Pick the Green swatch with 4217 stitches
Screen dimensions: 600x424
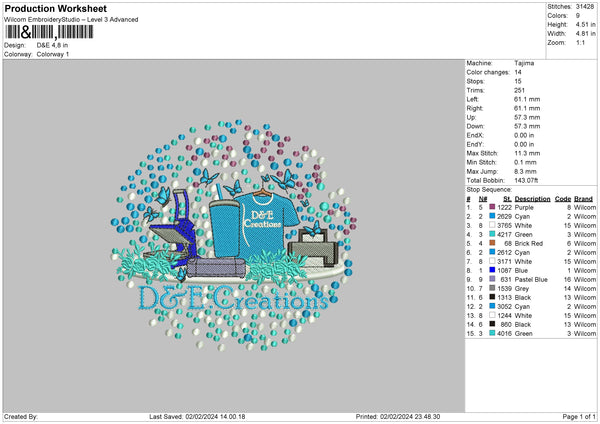pos(492,234)
